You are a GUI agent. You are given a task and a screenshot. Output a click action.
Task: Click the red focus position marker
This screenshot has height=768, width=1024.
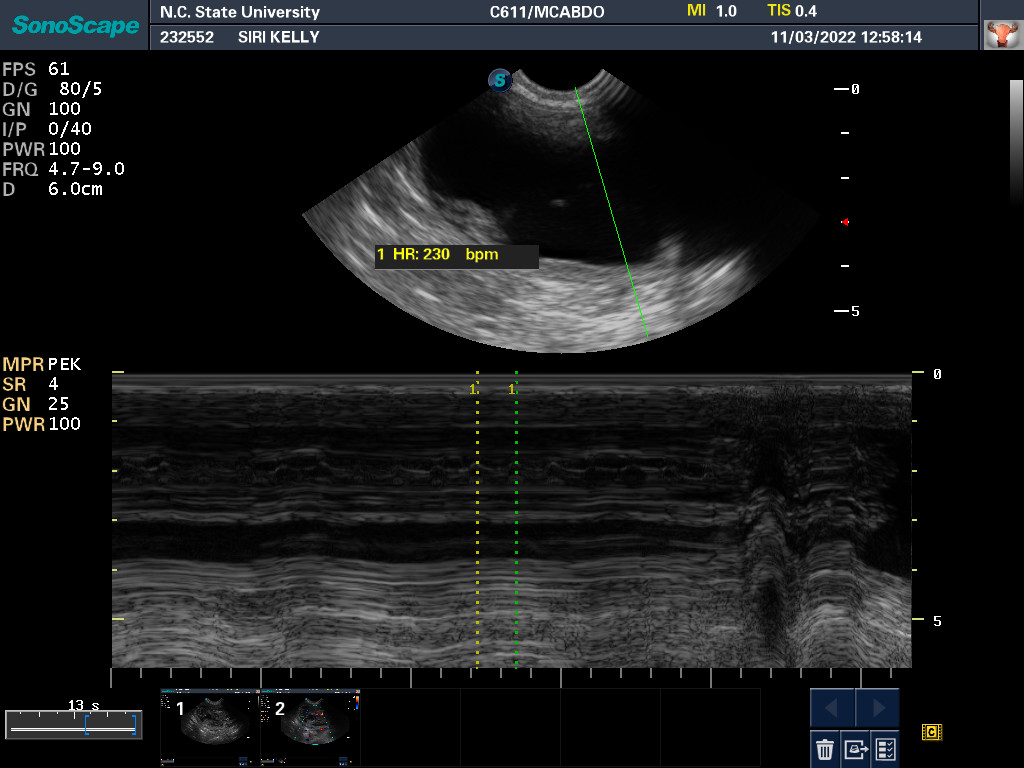tap(845, 221)
